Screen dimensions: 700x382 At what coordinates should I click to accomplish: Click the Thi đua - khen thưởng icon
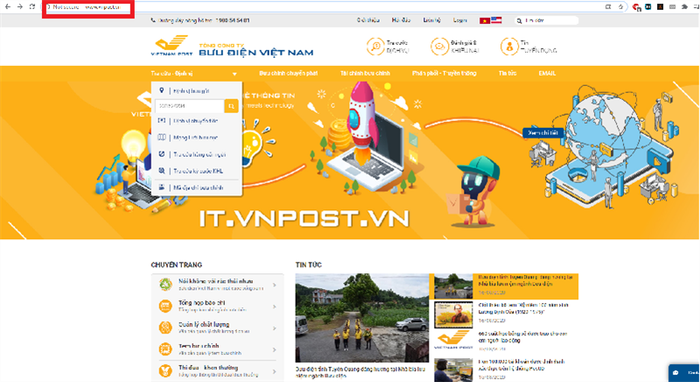[166, 371]
